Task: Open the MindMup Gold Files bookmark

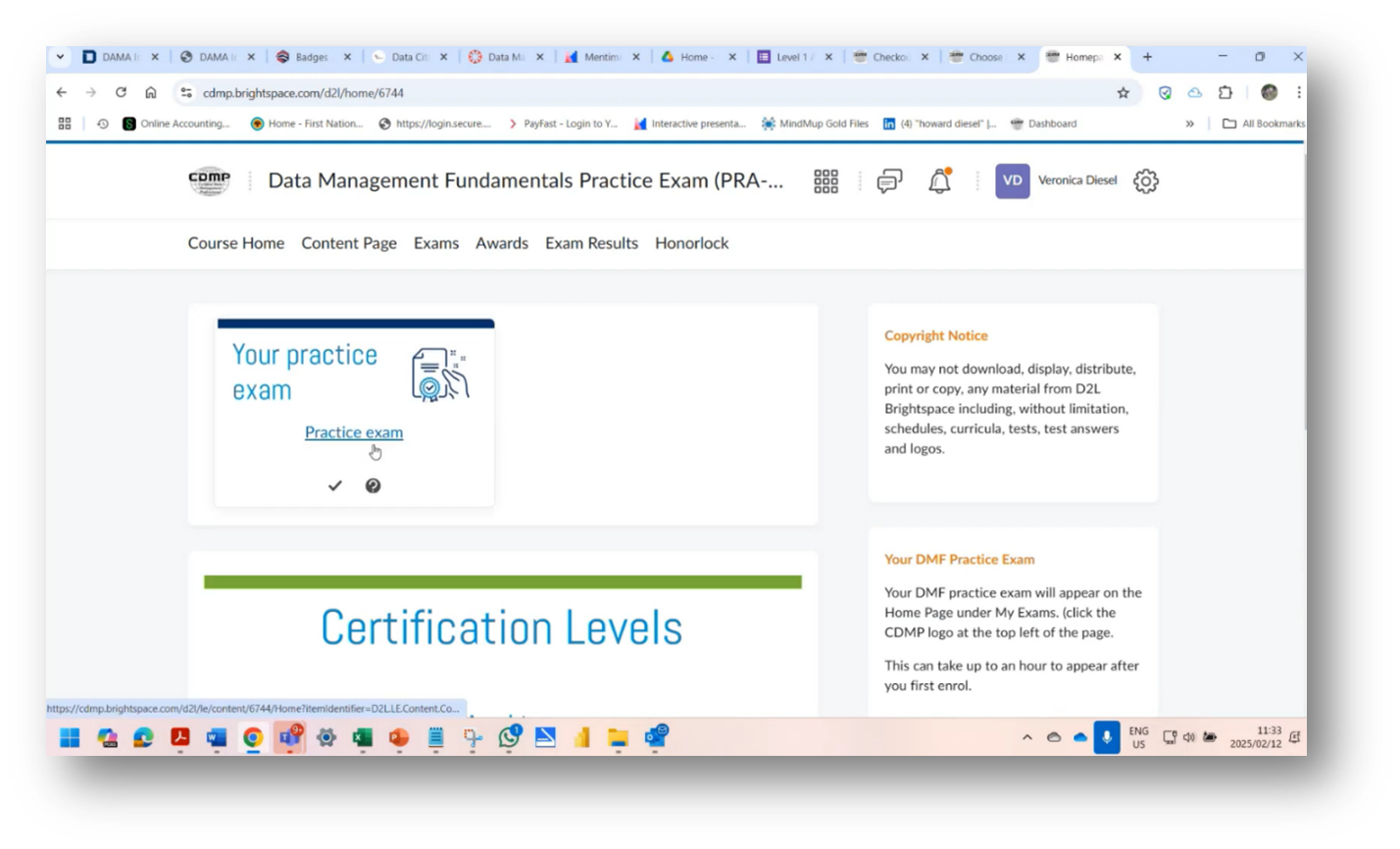Action: [816, 124]
